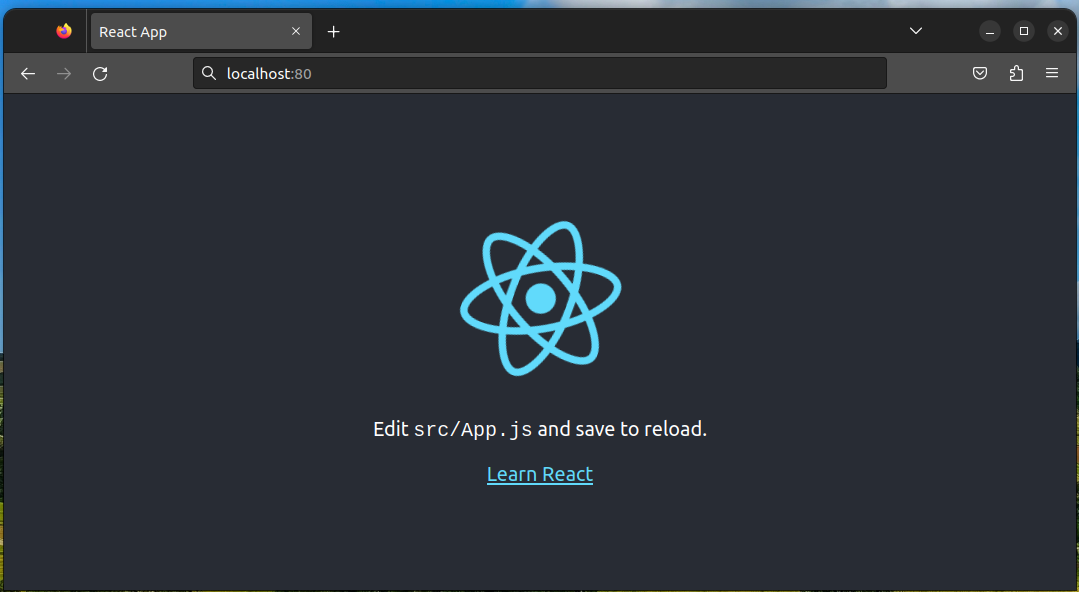Go back to the previous page
This screenshot has width=1079, height=592.
[28, 74]
